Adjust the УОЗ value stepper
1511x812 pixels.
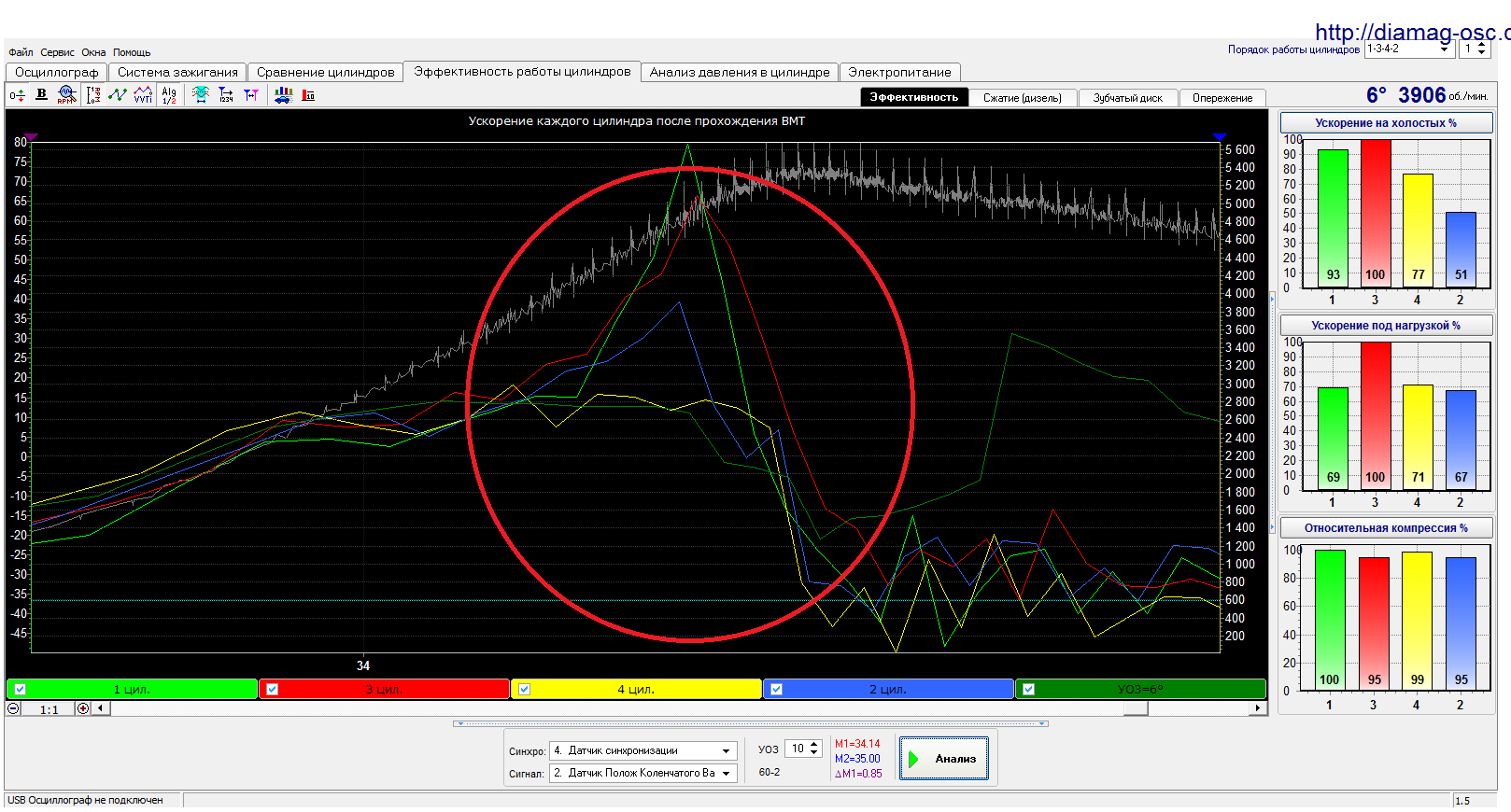[x=814, y=749]
